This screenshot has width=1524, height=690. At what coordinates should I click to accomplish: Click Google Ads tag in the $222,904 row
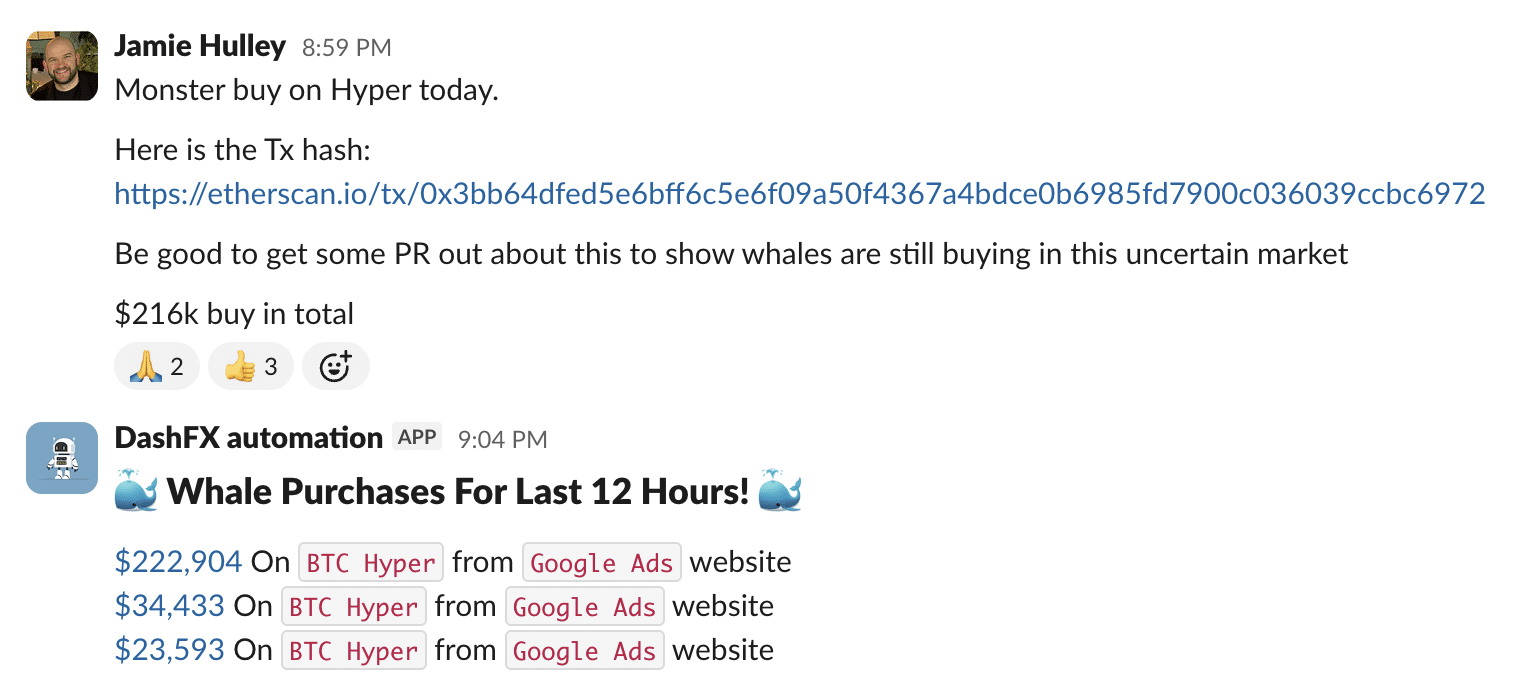(x=602, y=563)
